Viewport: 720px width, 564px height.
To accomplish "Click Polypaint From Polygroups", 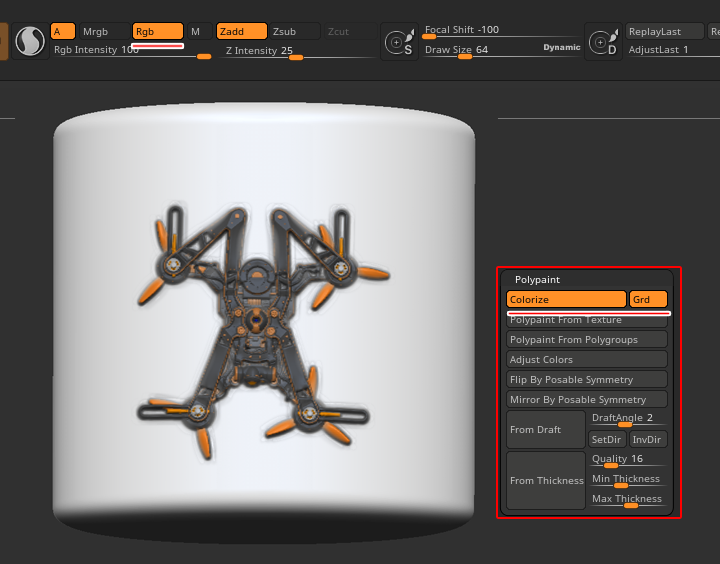I will pyautogui.click(x=586, y=340).
